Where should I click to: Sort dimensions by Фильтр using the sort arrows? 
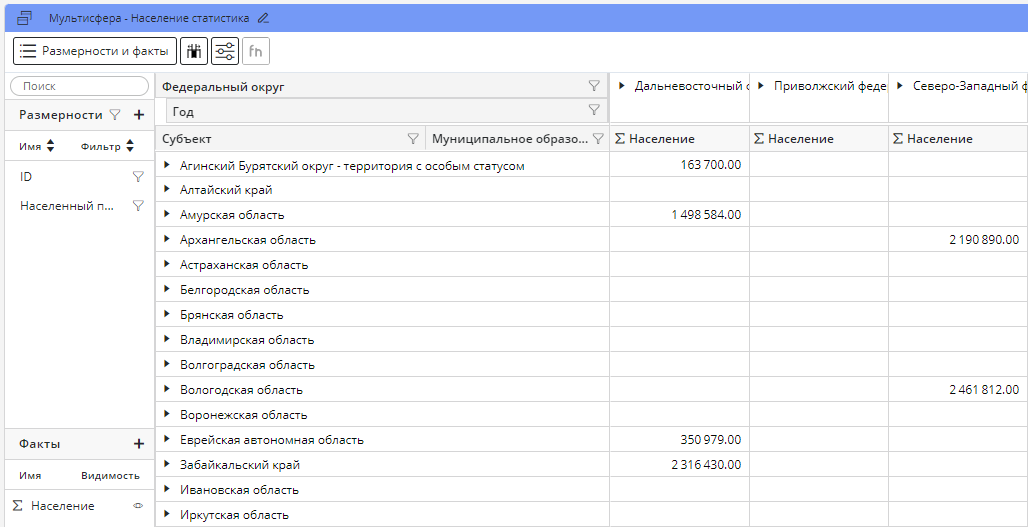pos(129,147)
